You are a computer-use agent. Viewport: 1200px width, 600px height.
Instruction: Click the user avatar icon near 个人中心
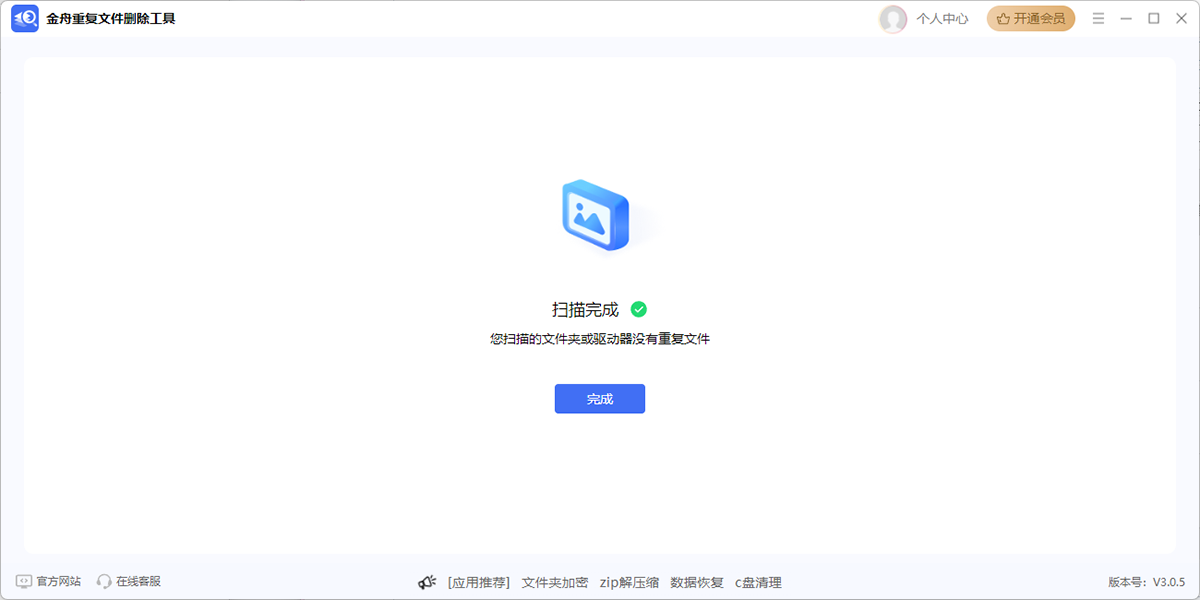click(x=893, y=18)
